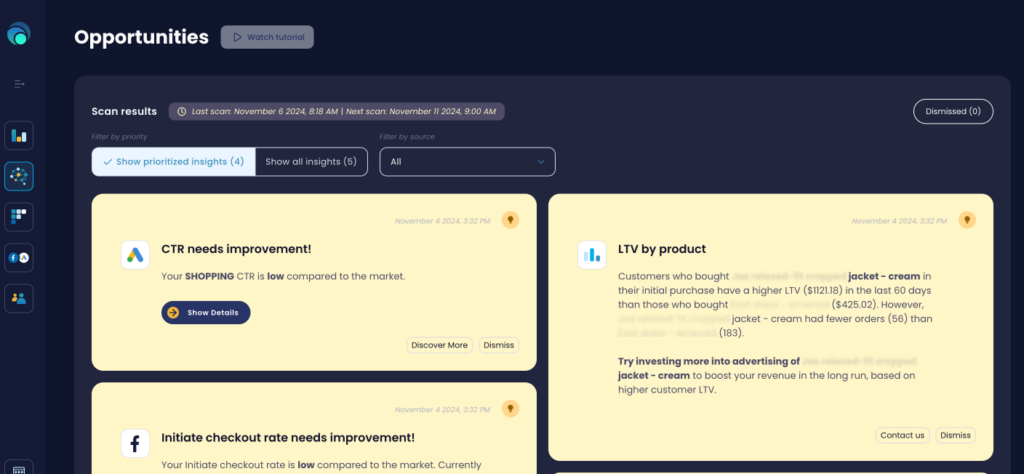Viewport: 1024px width, 474px height.
Task: Click the clock icon beside Last scan
Action: [x=182, y=112]
